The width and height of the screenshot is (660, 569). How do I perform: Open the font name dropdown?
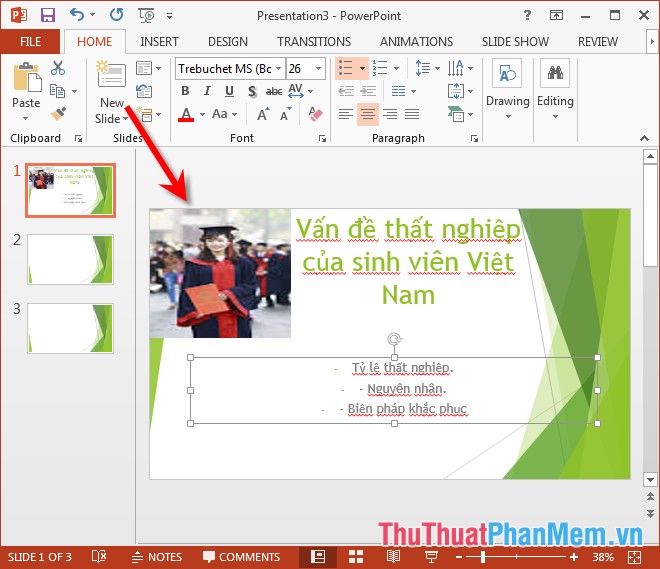[278, 69]
